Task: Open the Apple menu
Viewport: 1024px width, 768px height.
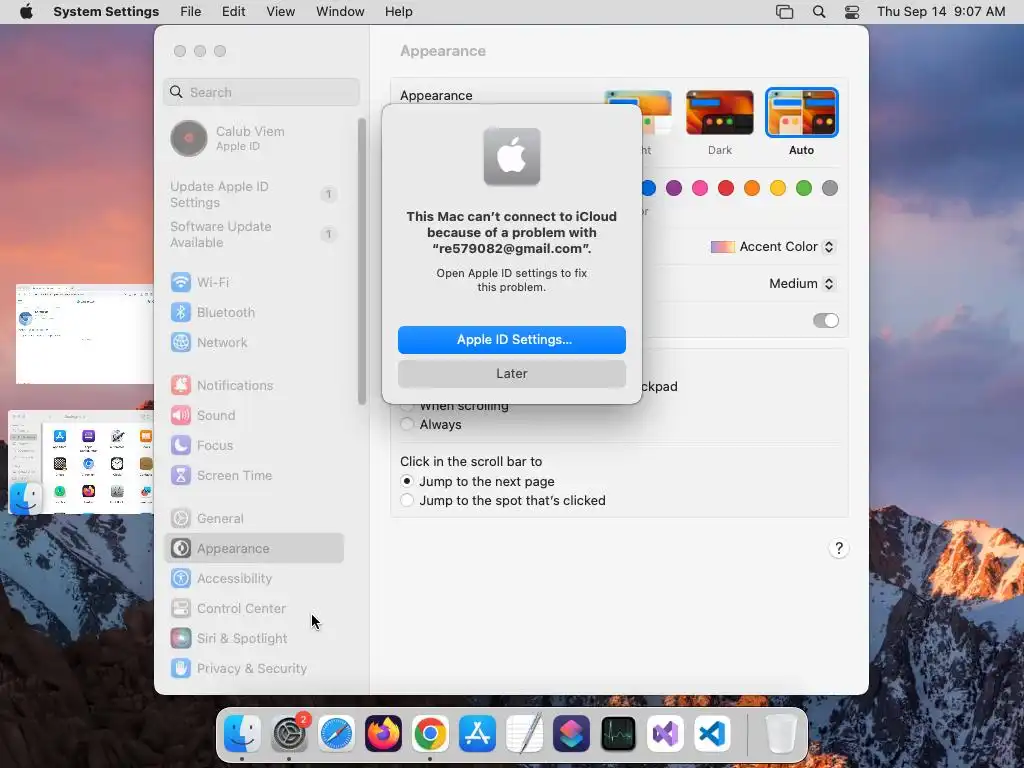Action: click(26, 12)
